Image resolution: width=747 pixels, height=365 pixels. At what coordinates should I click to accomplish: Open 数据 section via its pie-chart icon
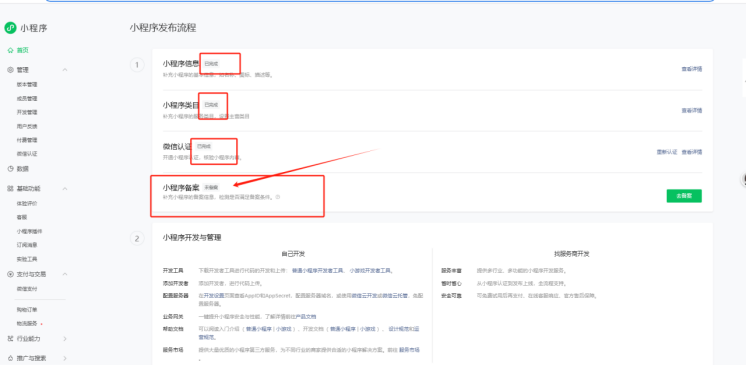pos(10,169)
